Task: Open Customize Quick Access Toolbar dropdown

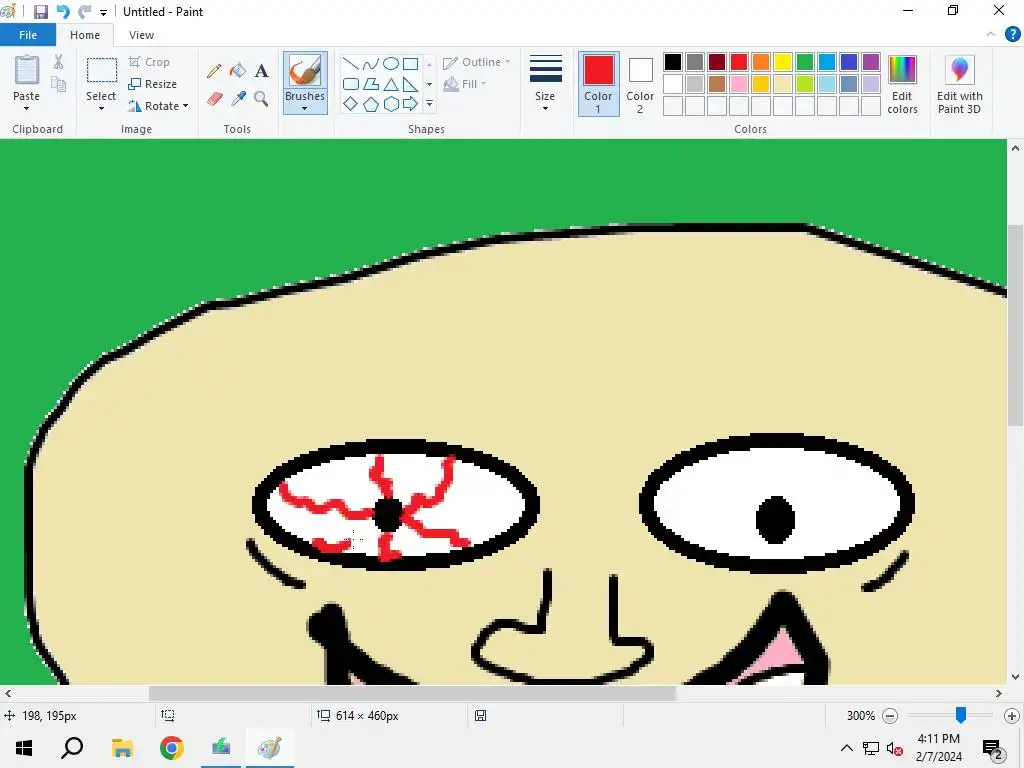Action: 103,12
